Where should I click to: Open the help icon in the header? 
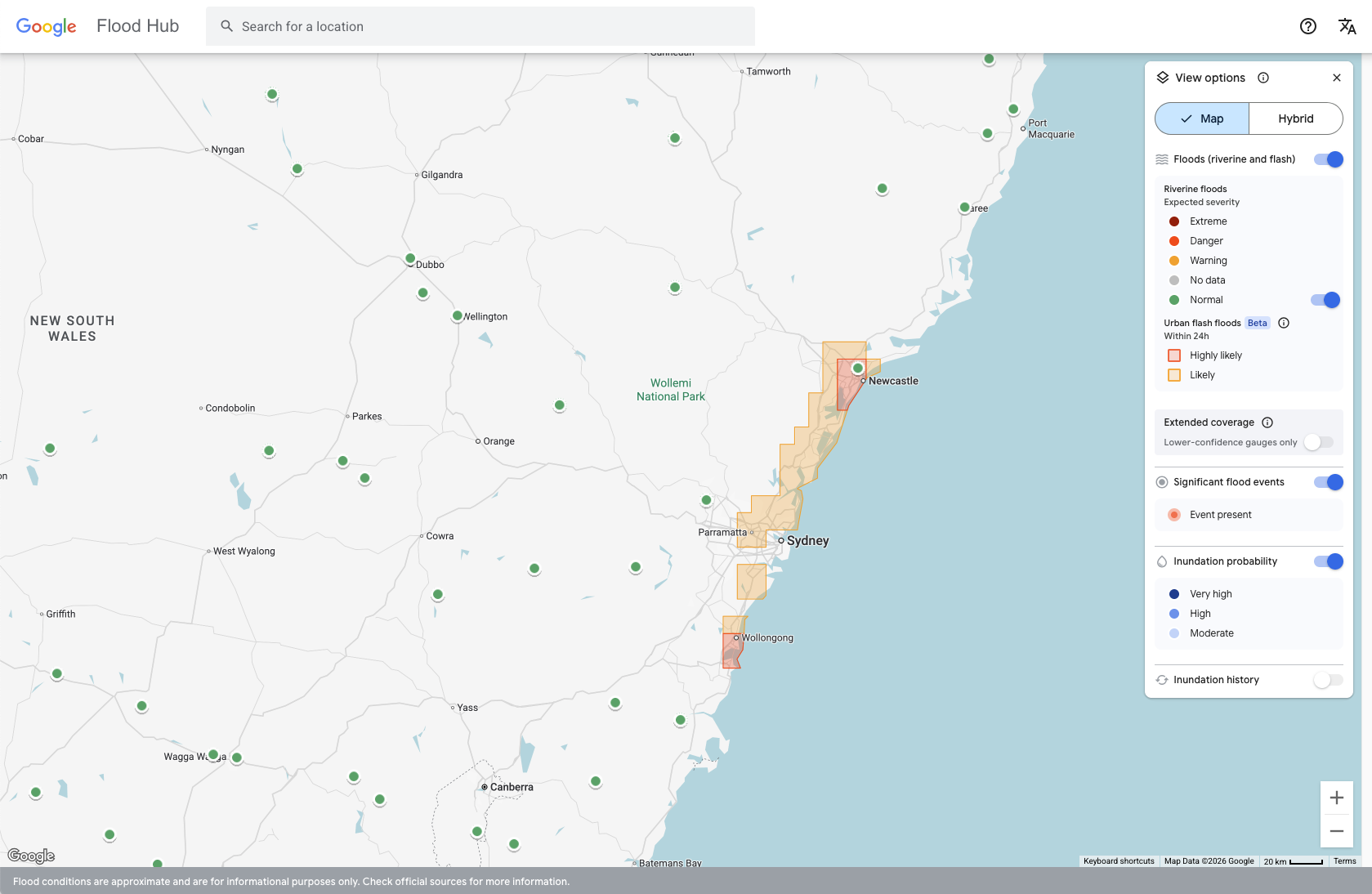(x=1307, y=26)
